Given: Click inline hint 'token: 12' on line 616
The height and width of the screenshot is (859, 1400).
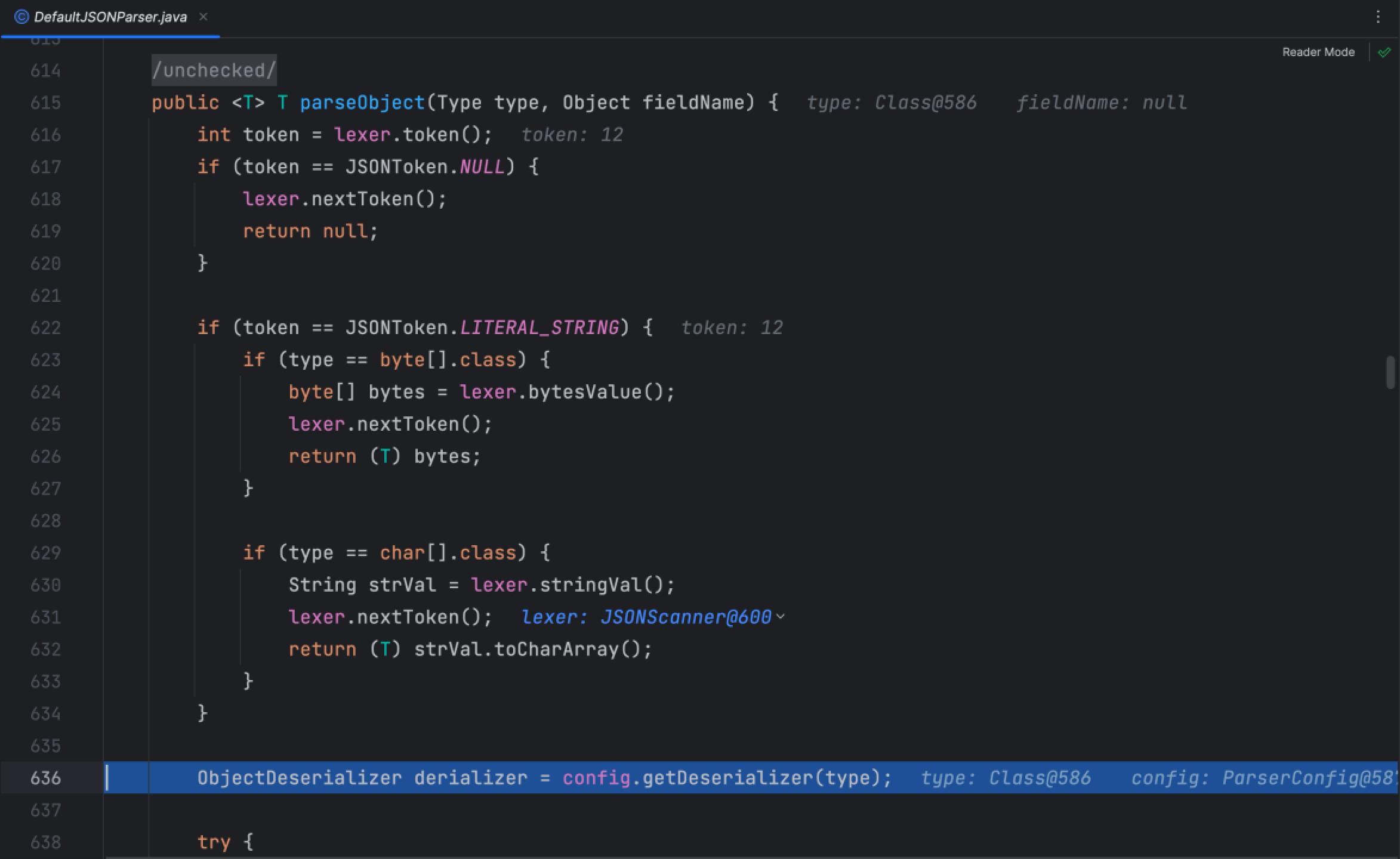Looking at the screenshot, I should click(572, 135).
